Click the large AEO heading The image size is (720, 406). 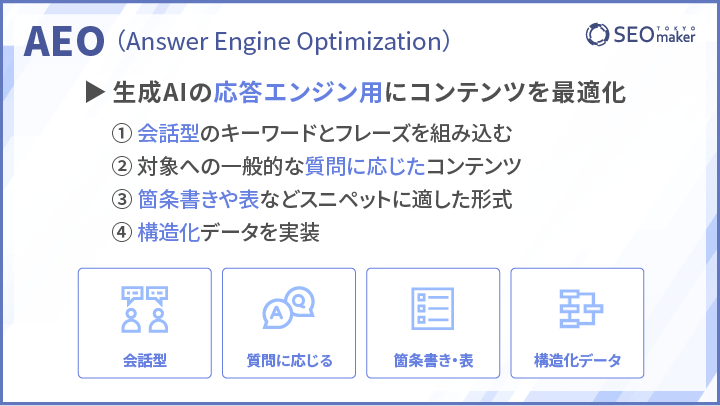[64, 41]
